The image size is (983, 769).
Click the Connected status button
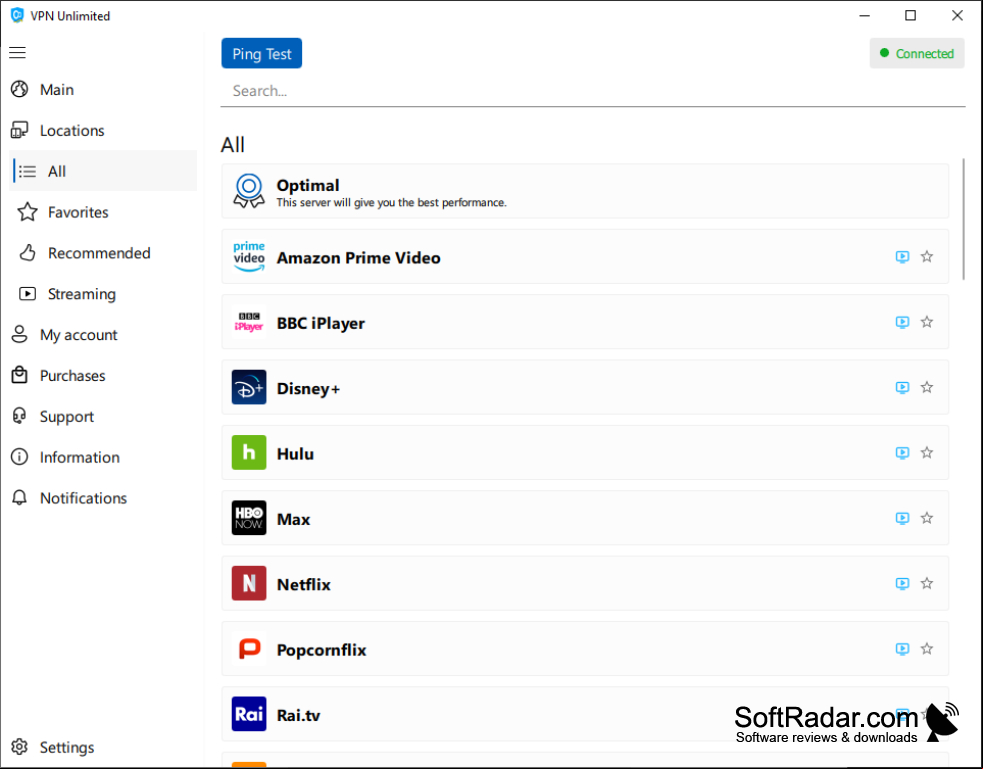coord(917,53)
